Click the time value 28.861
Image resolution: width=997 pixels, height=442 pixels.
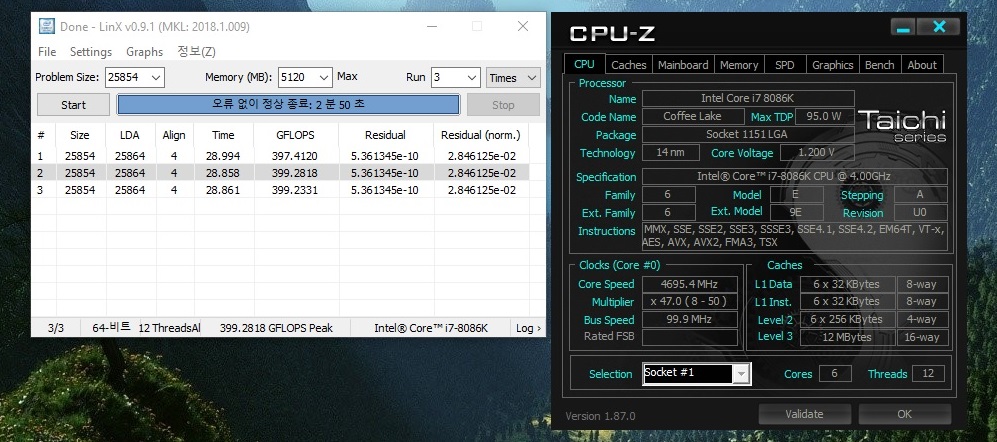point(223,190)
